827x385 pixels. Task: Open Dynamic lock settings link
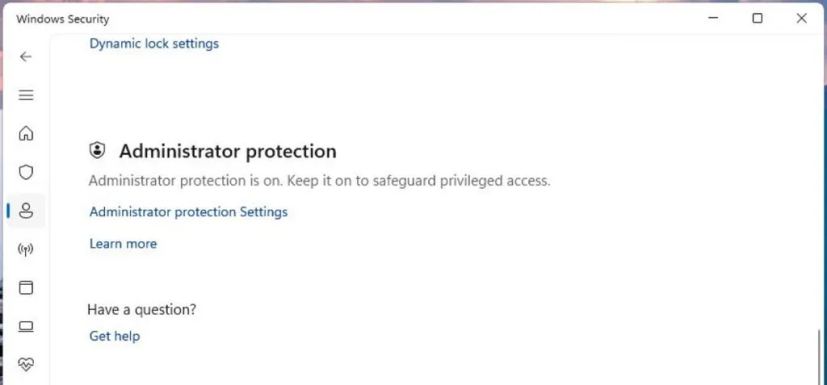(154, 43)
